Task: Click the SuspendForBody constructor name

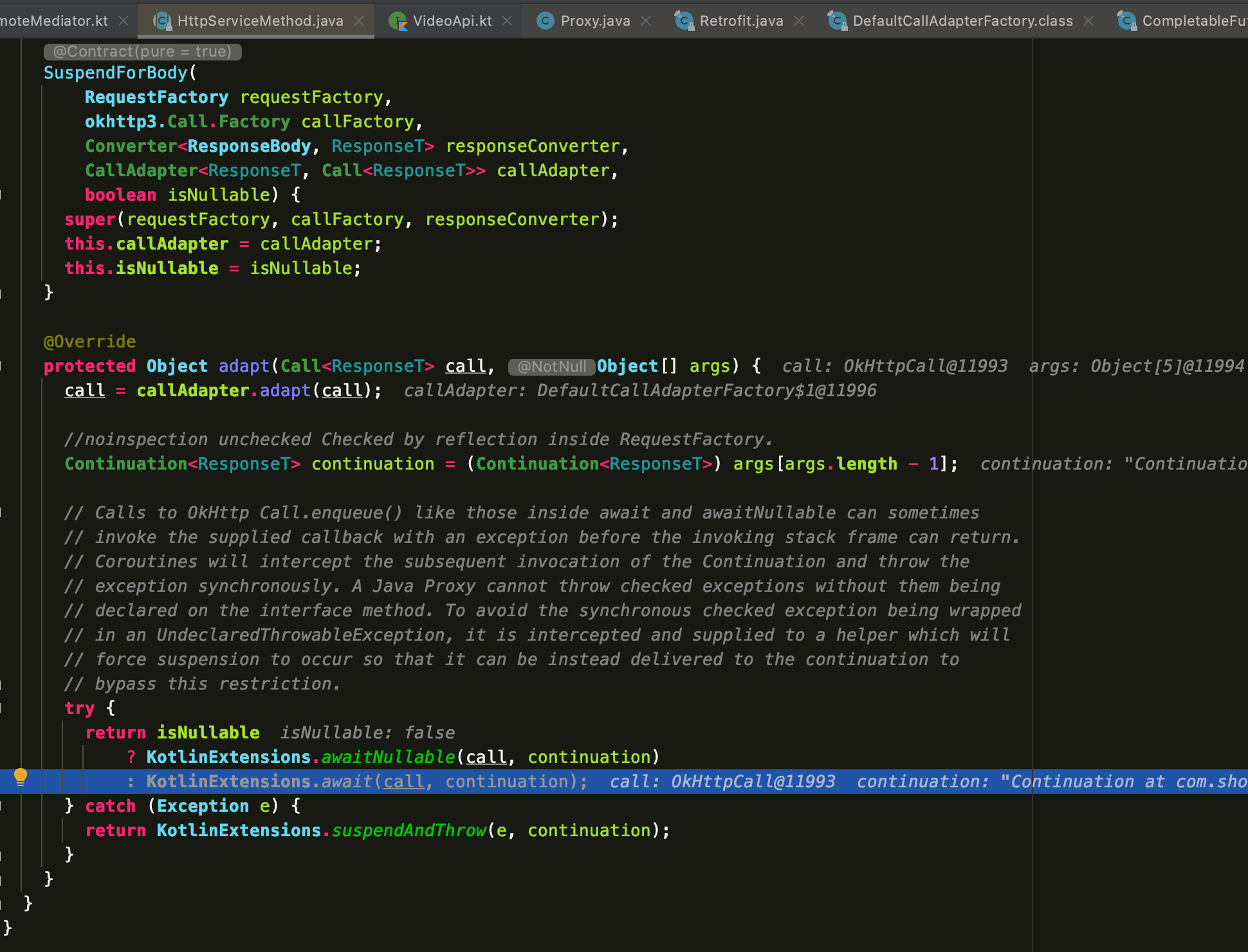Action: 115,73
